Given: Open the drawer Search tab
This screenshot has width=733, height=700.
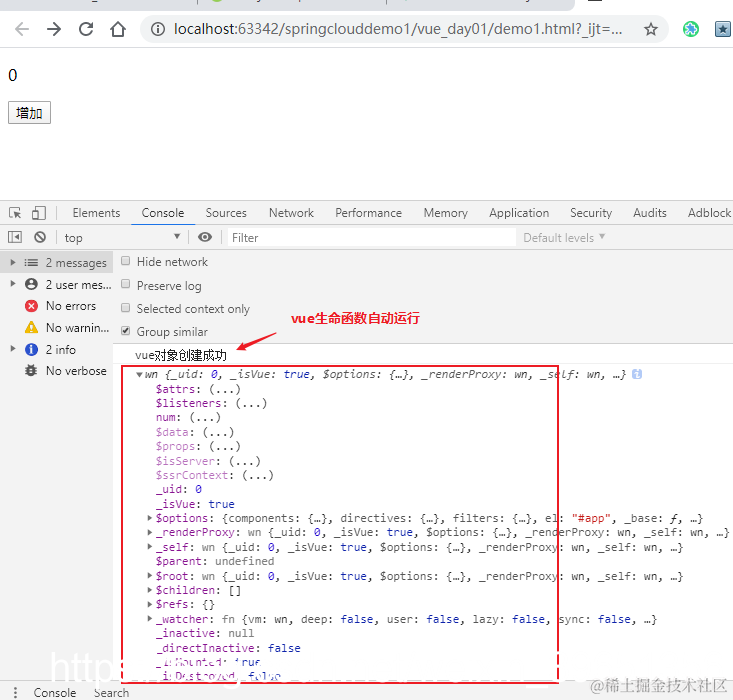Looking at the screenshot, I should pyautogui.click(x=111, y=693).
